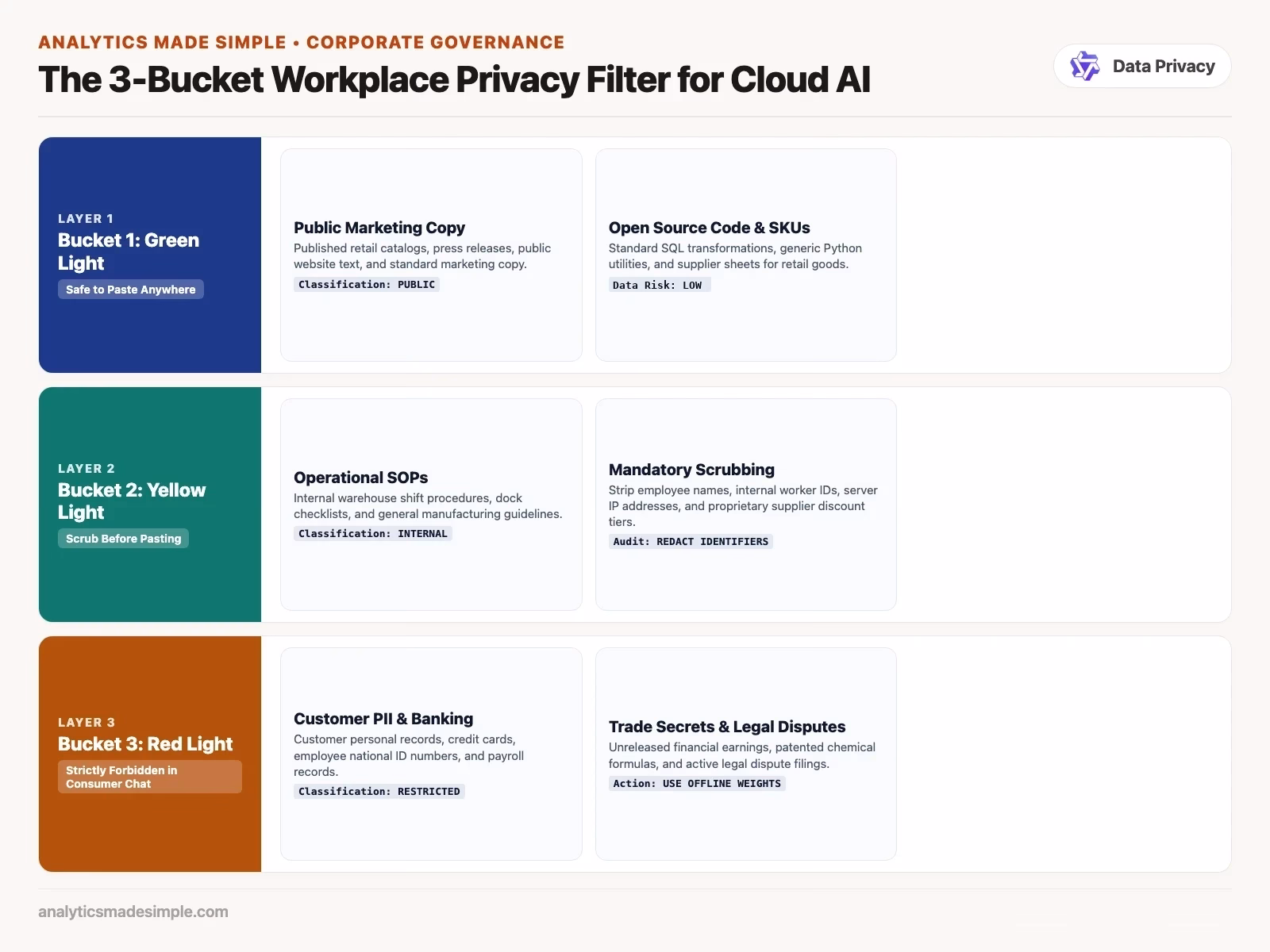Open the "Customer PII & Banking" card title
The width and height of the screenshot is (1270, 952).
(383, 719)
